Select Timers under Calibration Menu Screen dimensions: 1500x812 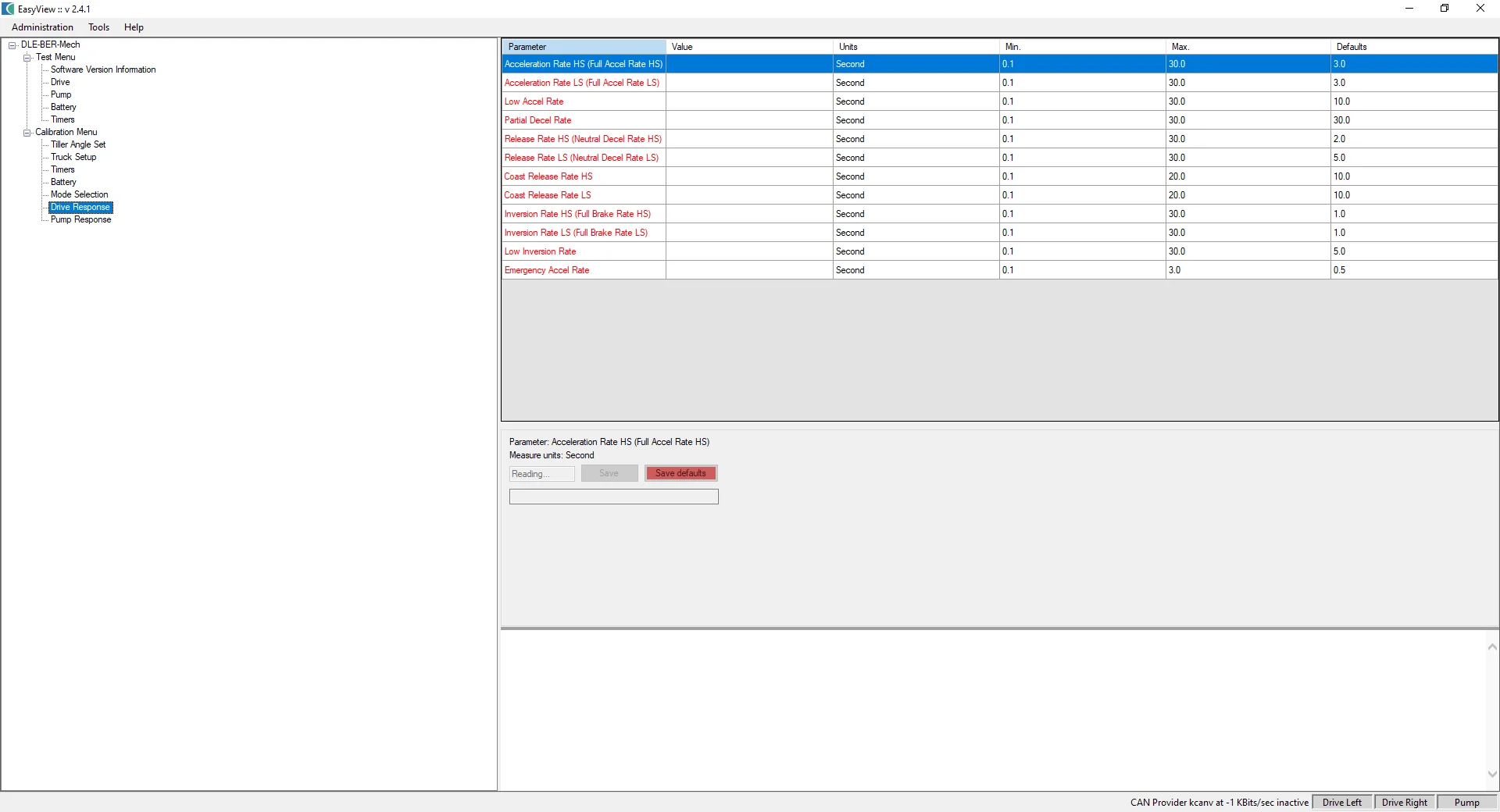pyautogui.click(x=62, y=169)
